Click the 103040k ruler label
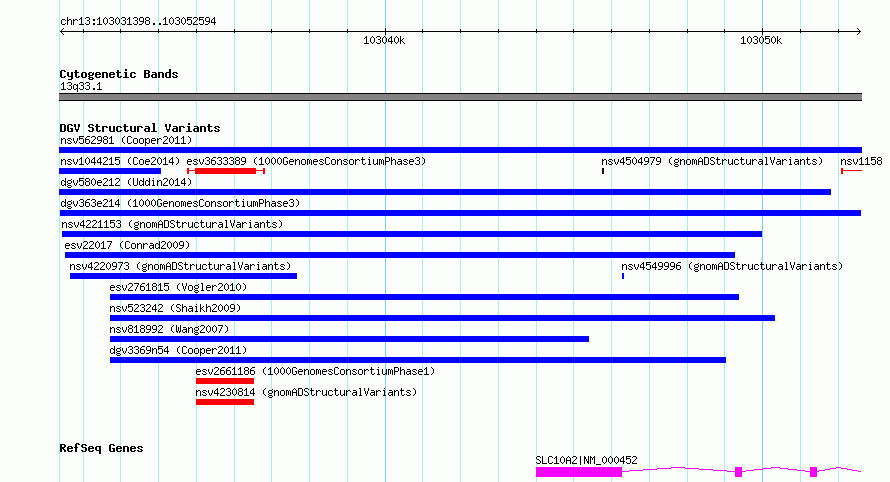This screenshot has width=890, height=482. tap(384, 40)
